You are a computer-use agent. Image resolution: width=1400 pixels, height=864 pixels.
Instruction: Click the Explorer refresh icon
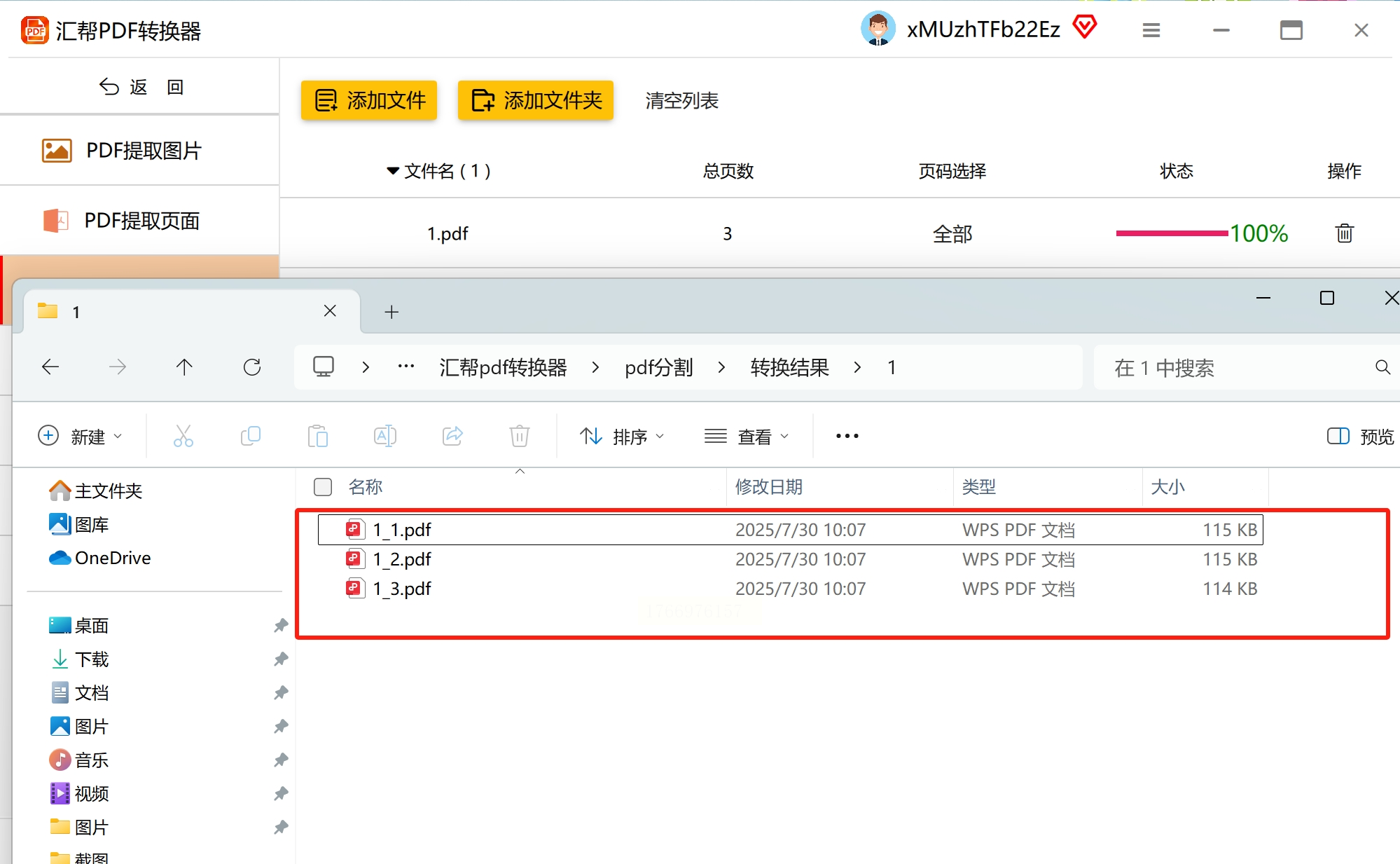tap(252, 367)
